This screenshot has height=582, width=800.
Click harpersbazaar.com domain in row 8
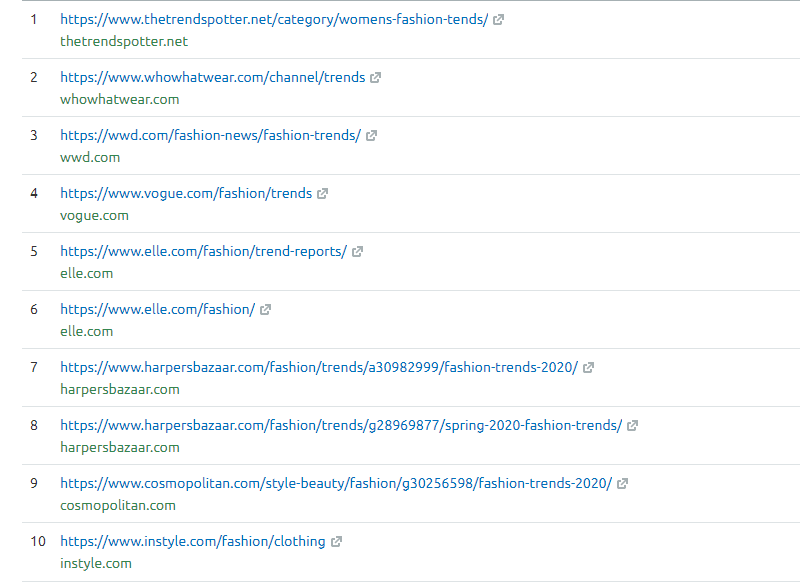(120, 447)
